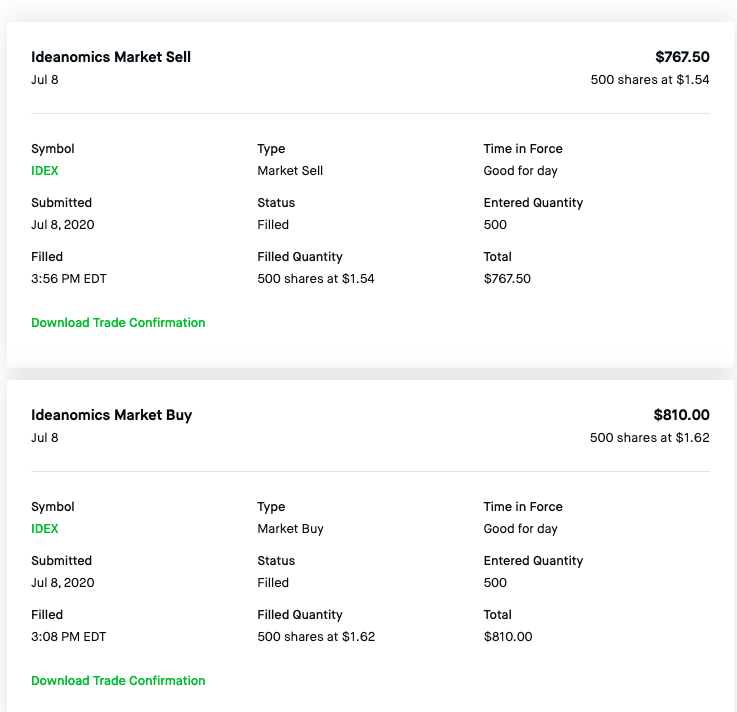Screen dimensions: 737x712
Task: Click the bold $810.00 header amount
Action: coord(681,415)
